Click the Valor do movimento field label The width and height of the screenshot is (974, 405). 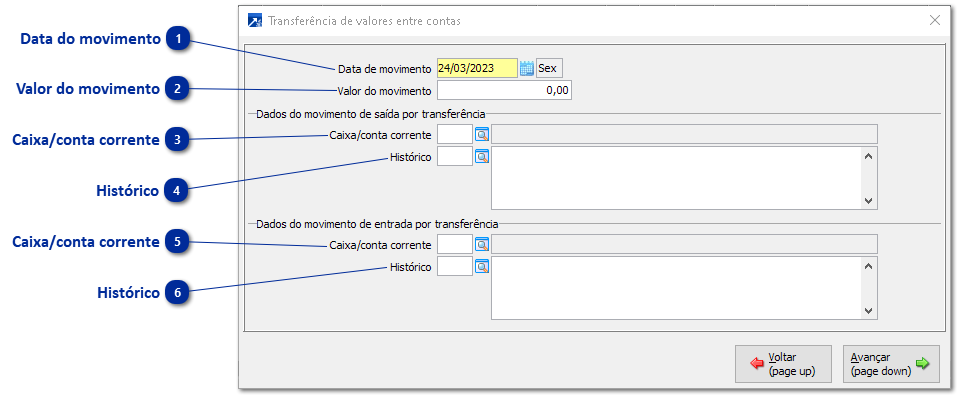click(x=384, y=91)
